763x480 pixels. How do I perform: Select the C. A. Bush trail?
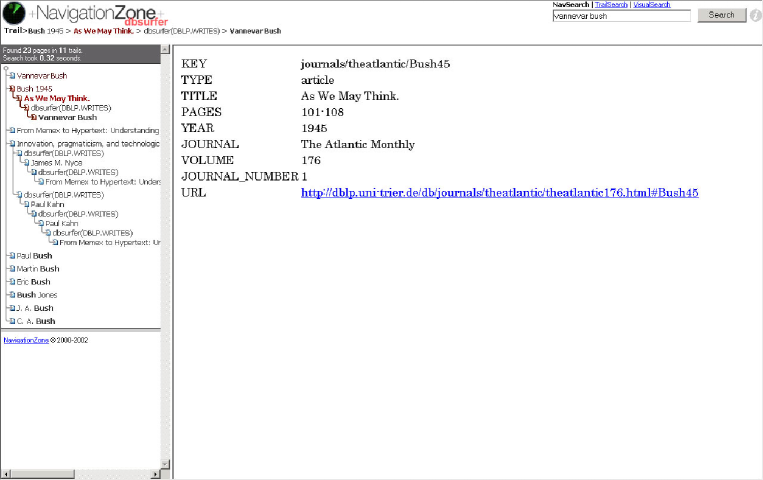tap(36, 321)
